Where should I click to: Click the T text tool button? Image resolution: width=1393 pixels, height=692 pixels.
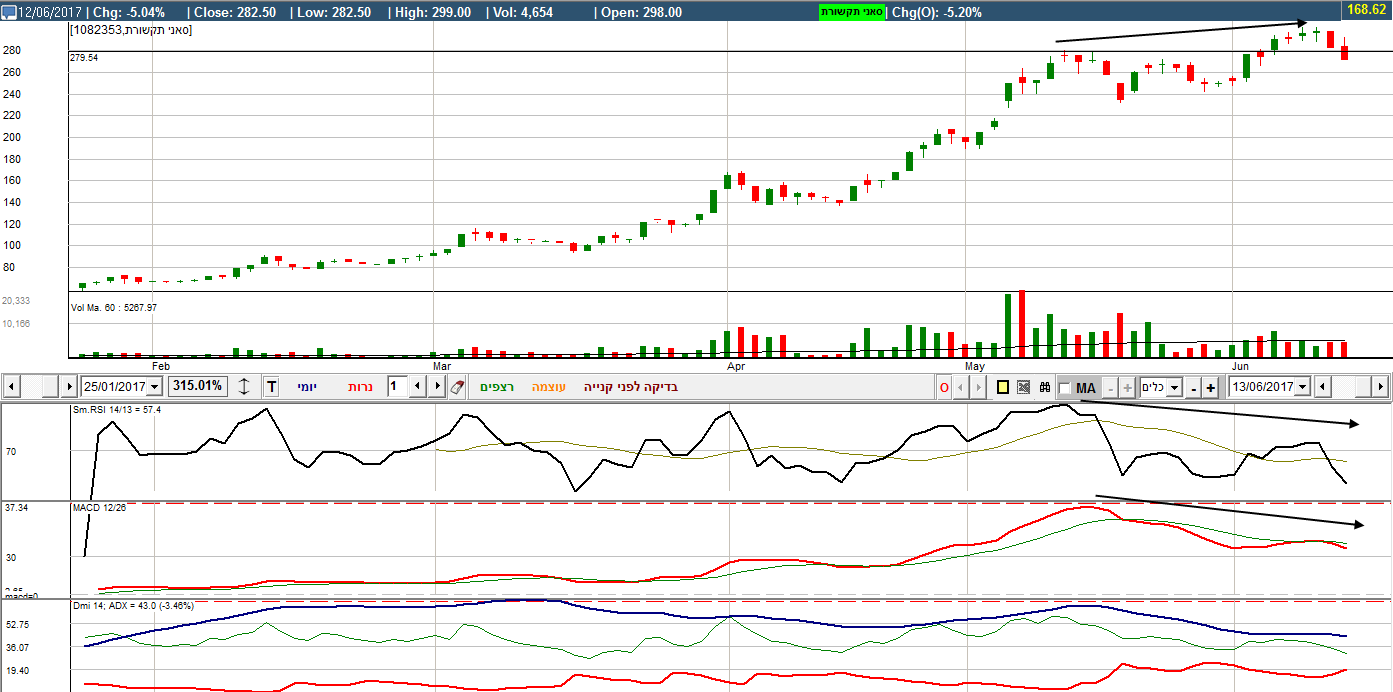click(271, 387)
